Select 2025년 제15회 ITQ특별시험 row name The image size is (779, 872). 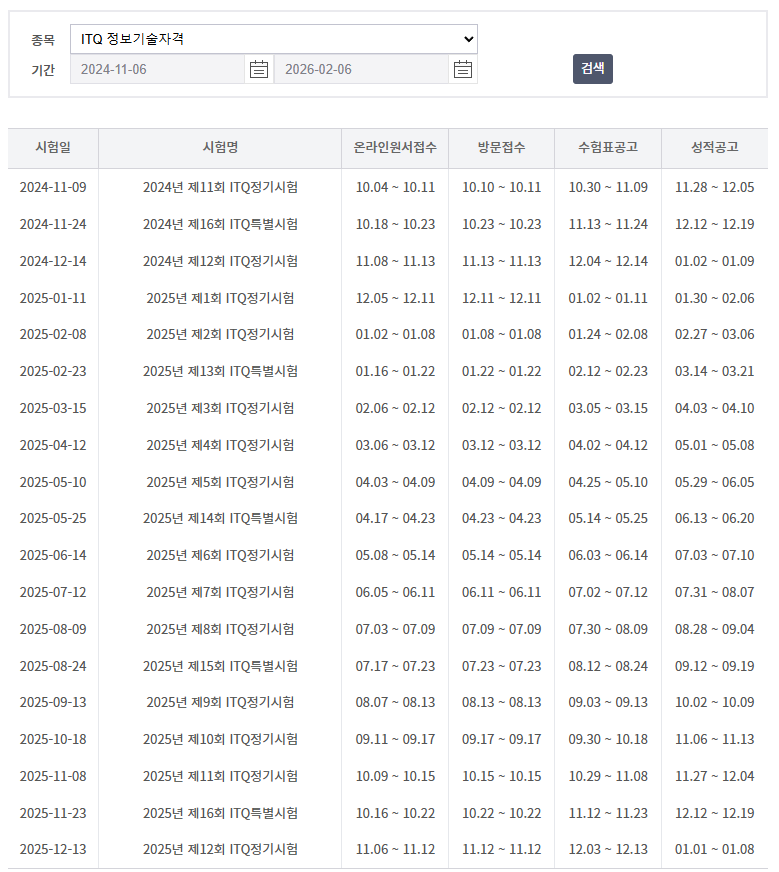tap(220, 666)
